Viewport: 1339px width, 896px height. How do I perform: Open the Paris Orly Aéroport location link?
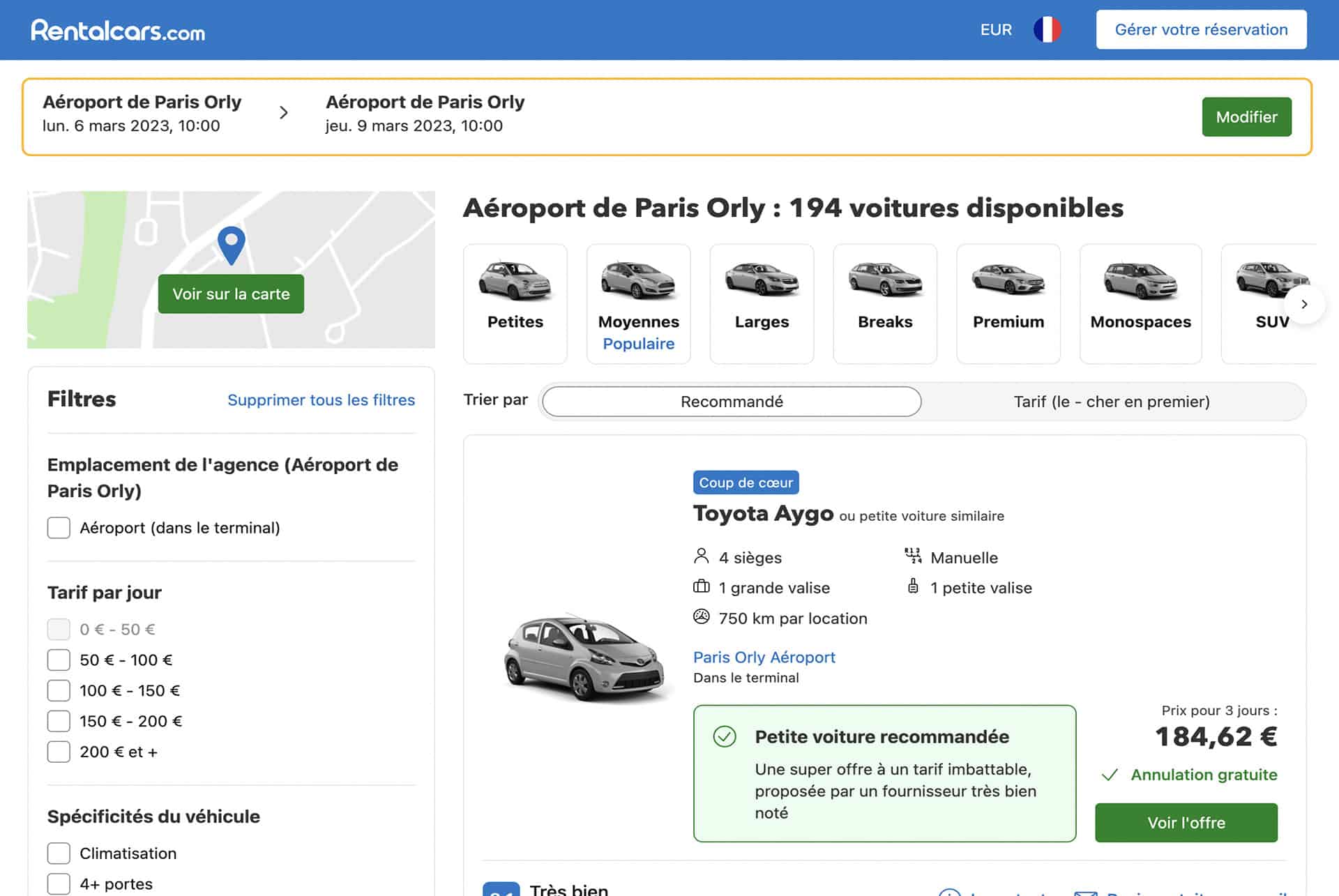coord(764,657)
